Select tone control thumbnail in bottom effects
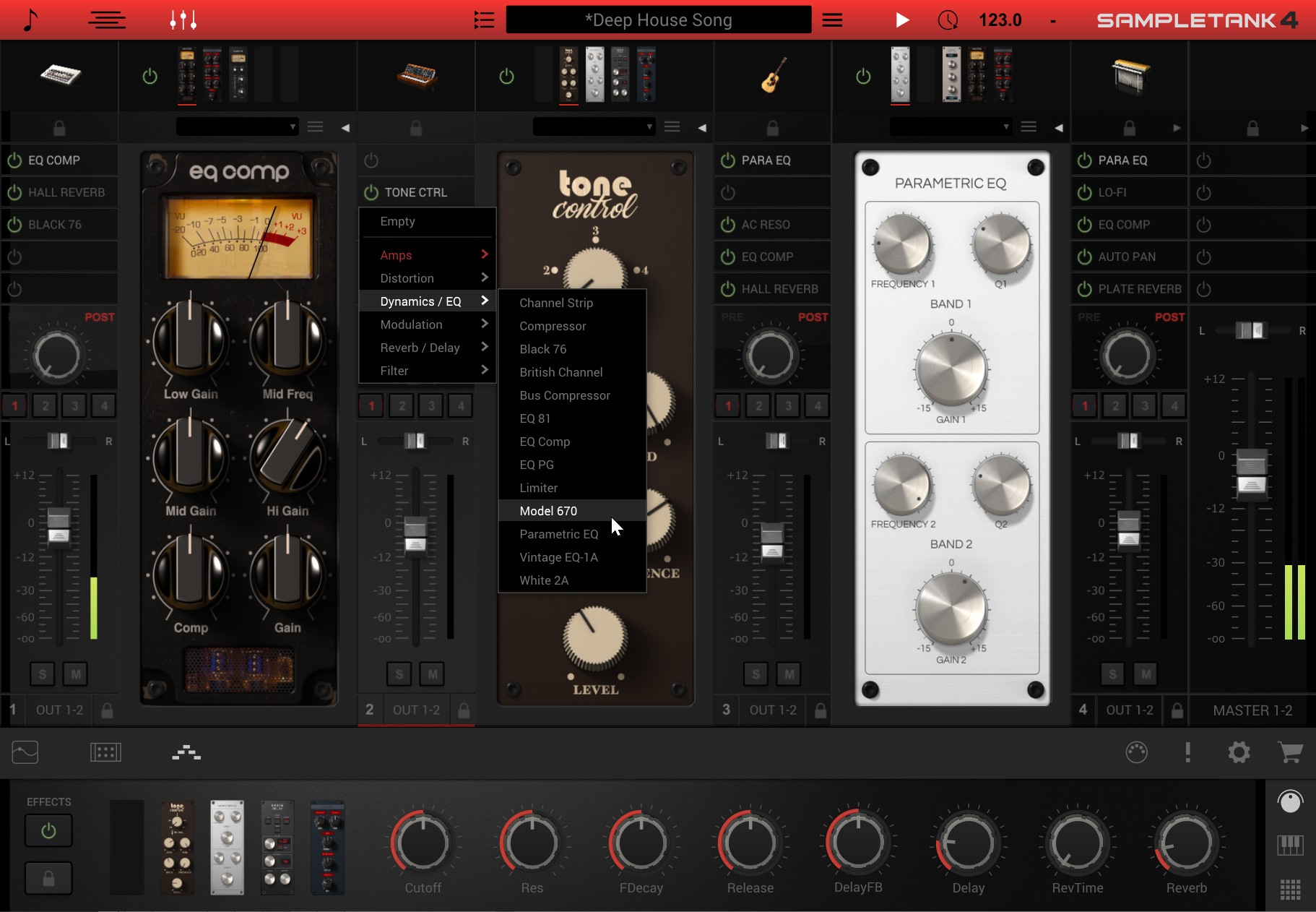The height and width of the screenshot is (912, 1316). pos(177,848)
